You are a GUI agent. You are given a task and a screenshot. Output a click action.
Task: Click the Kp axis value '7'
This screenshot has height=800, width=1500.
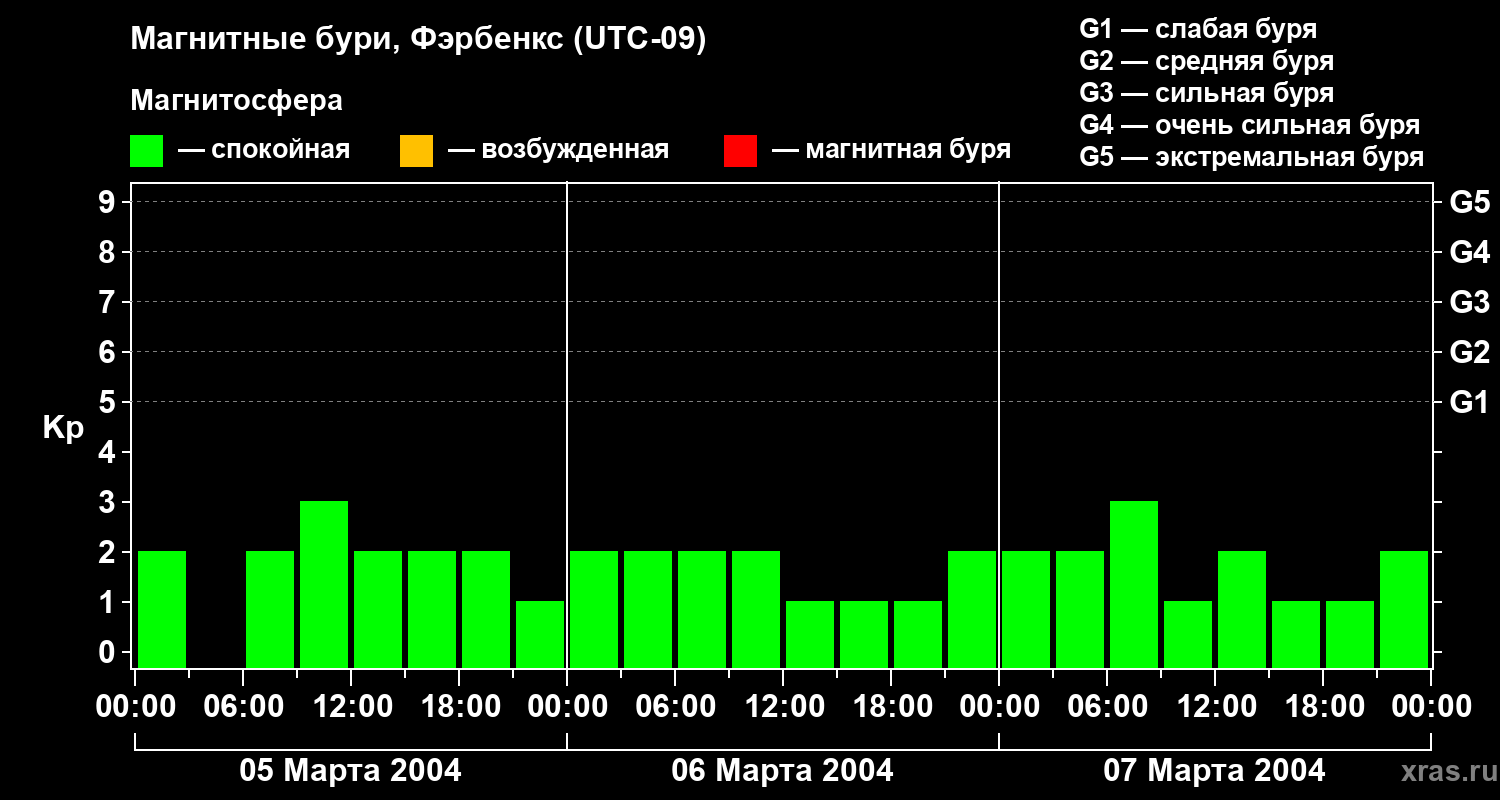click(109, 302)
